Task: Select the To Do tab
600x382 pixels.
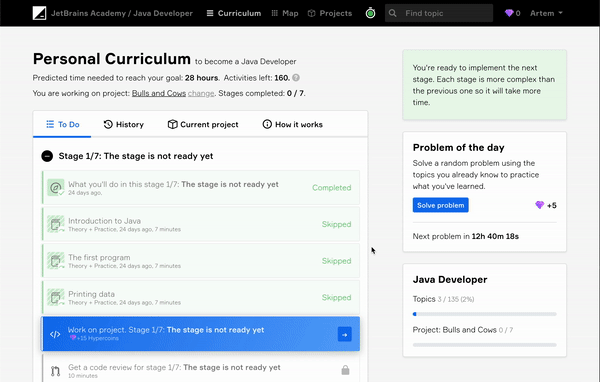Action: point(62,124)
